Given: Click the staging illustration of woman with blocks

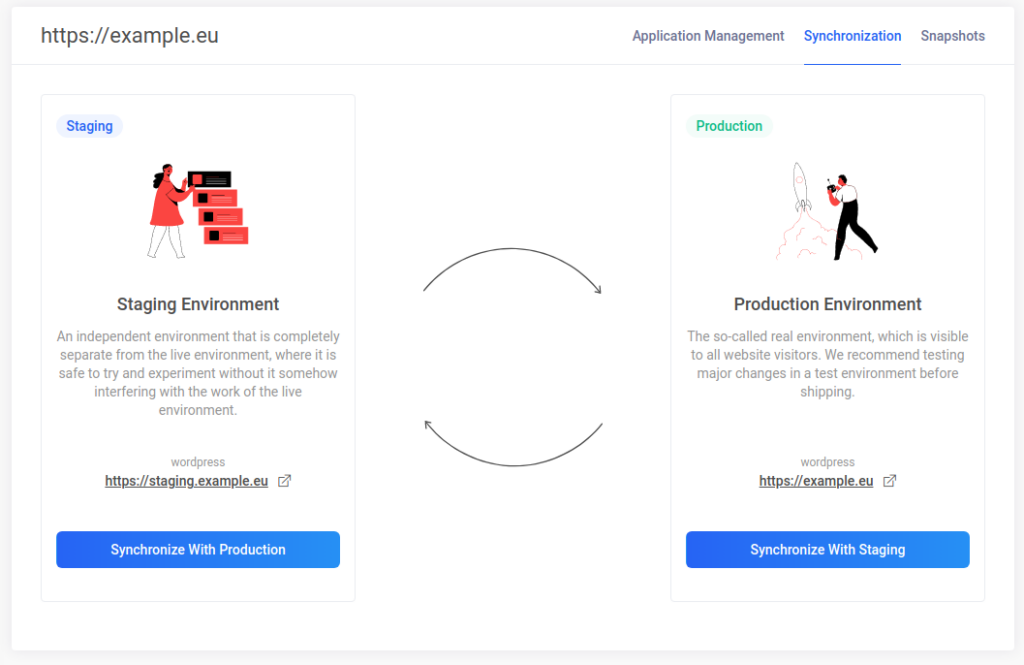Looking at the screenshot, I should click(197, 210).
